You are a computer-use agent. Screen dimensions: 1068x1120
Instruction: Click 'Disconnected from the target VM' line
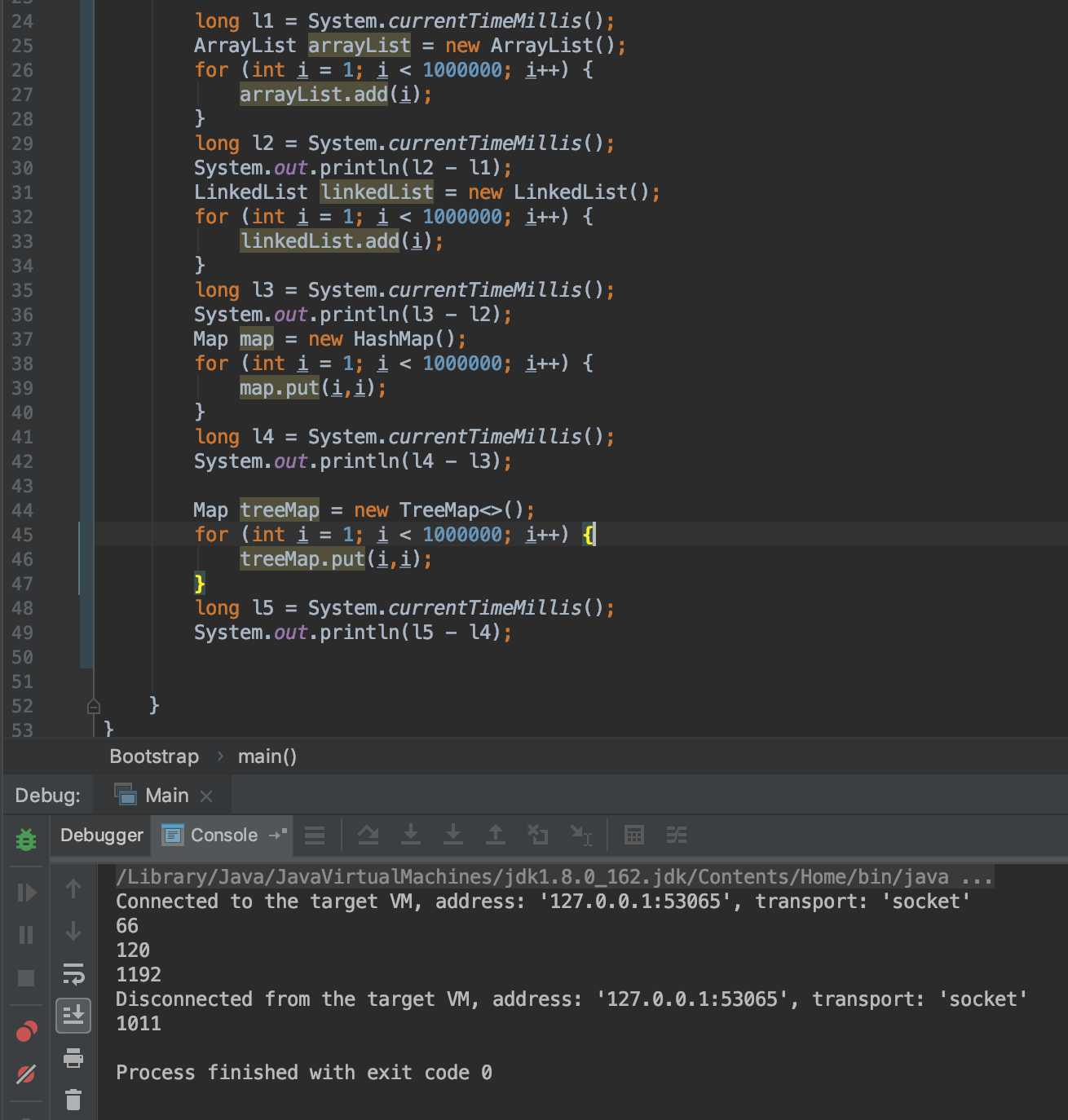pos(572,999)
